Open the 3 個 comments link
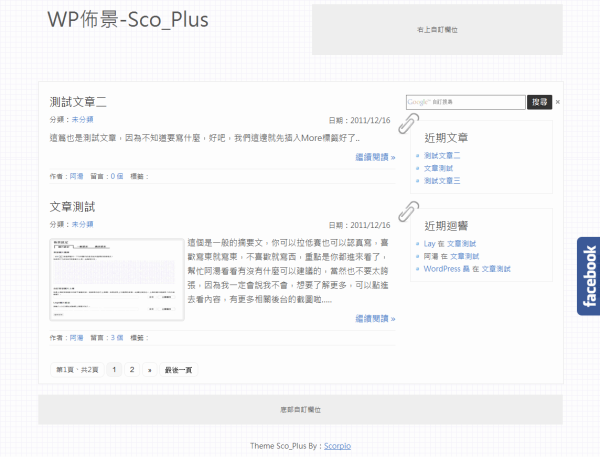This screenshot has width=600, height=457. click(116, 338)
